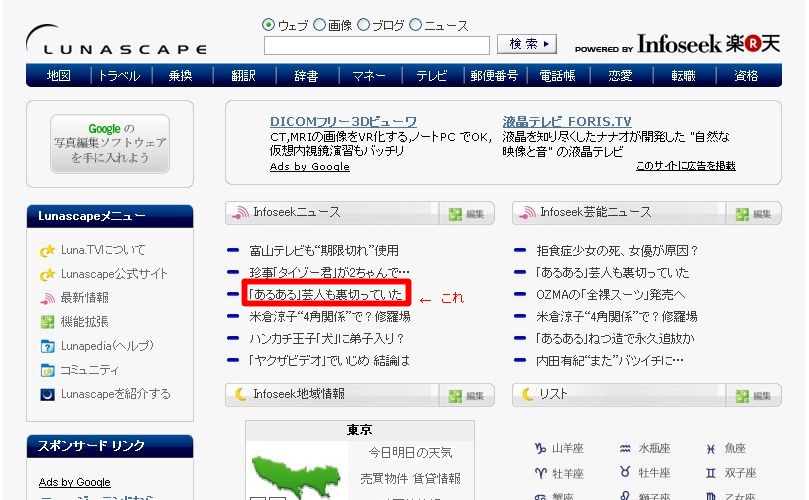Open the 郵便番号 menu item

(x=494, y=76)
